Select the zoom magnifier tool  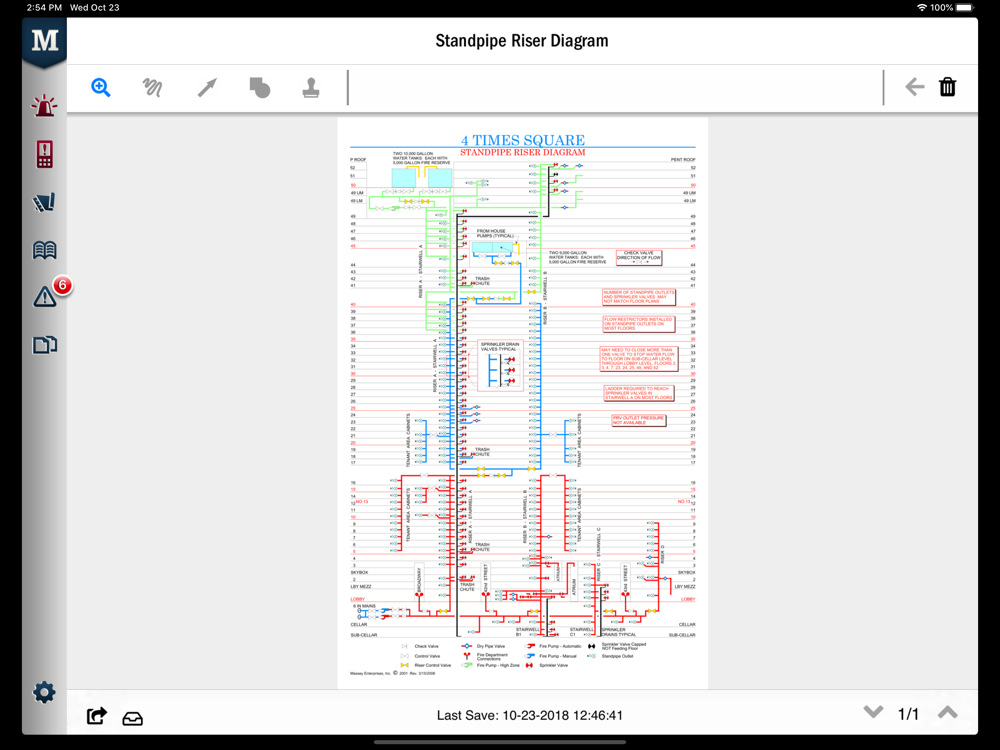coord(101,87)
